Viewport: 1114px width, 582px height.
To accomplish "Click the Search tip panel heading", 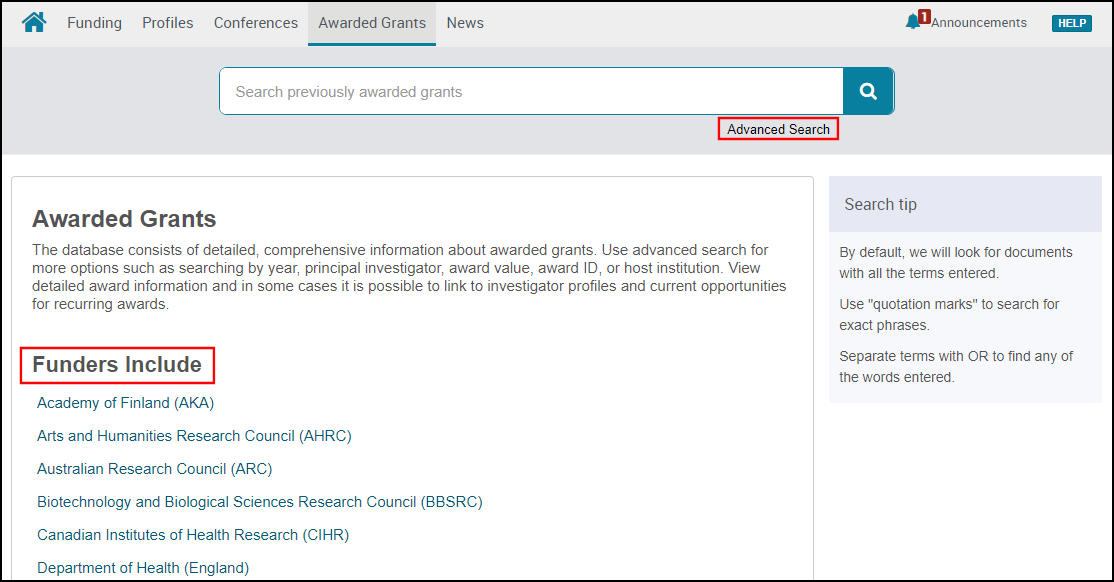I will click(x=880, y=204).
